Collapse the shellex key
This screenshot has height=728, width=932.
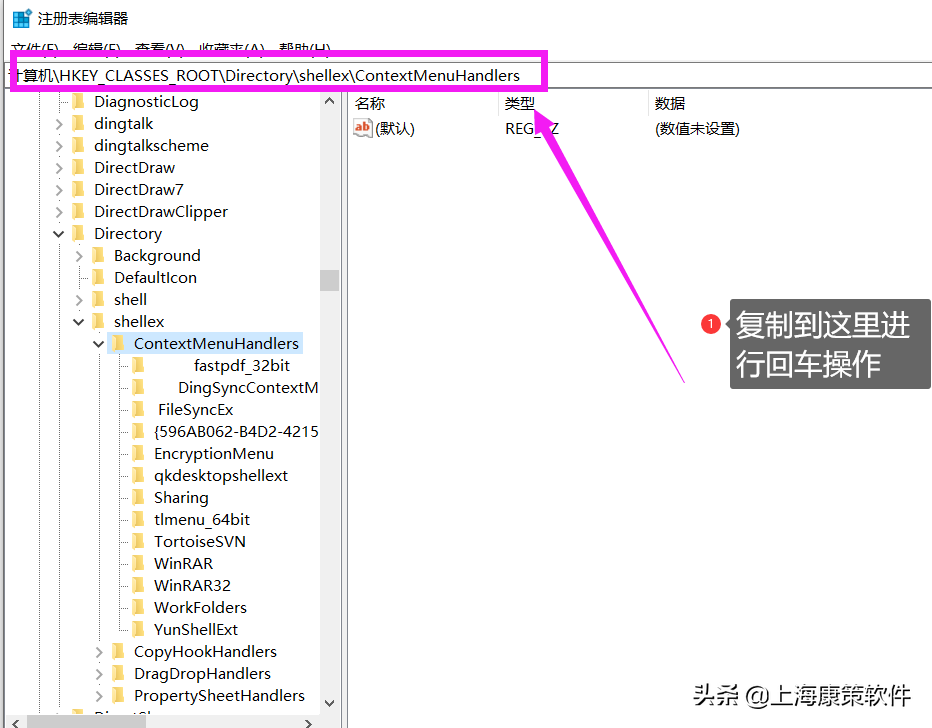tap(78, 322)
